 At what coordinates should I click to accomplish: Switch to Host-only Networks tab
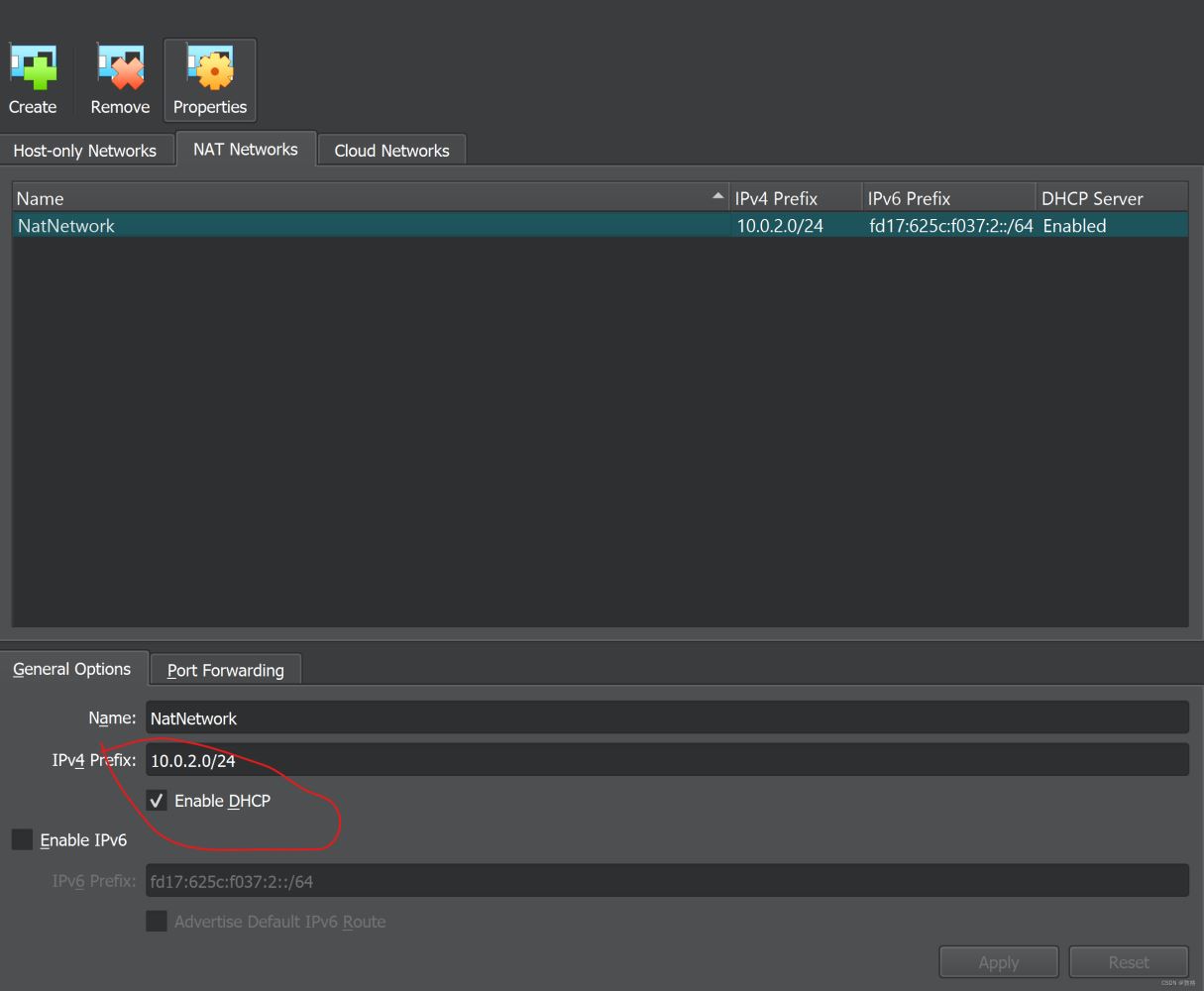pyautogui.click(x=85, y=151)
